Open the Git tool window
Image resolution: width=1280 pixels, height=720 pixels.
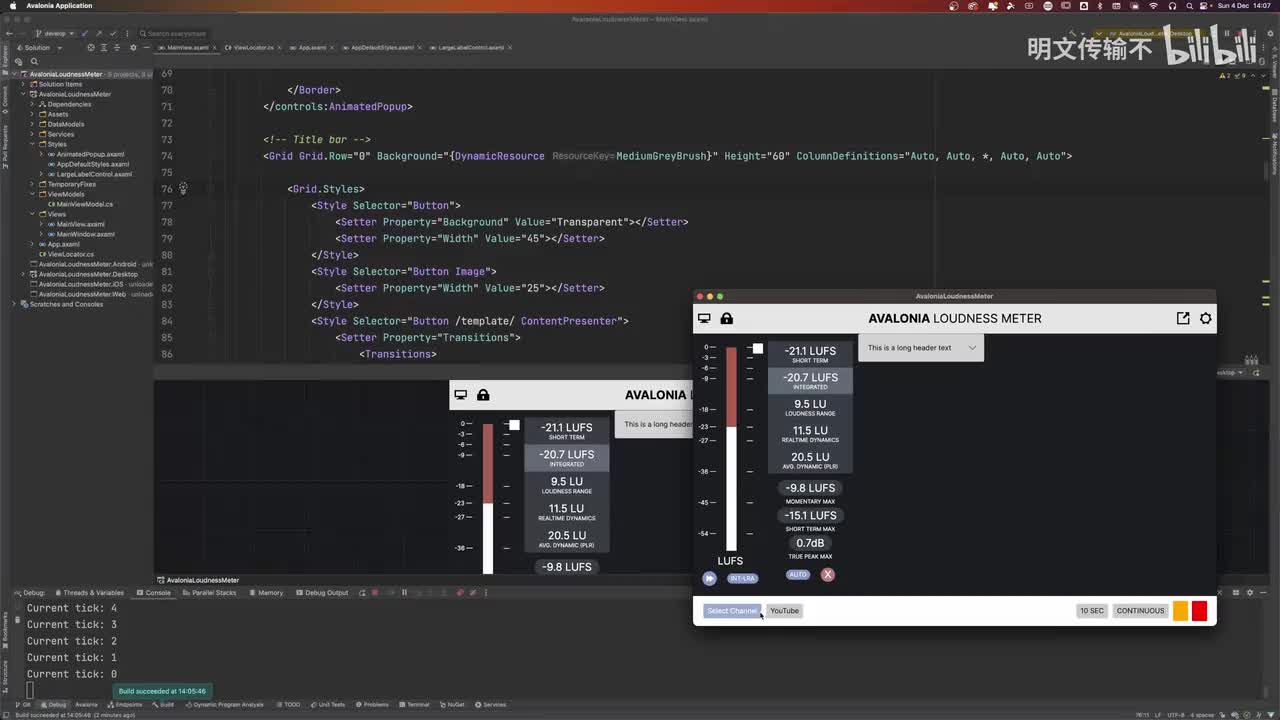tap(22, 705)
